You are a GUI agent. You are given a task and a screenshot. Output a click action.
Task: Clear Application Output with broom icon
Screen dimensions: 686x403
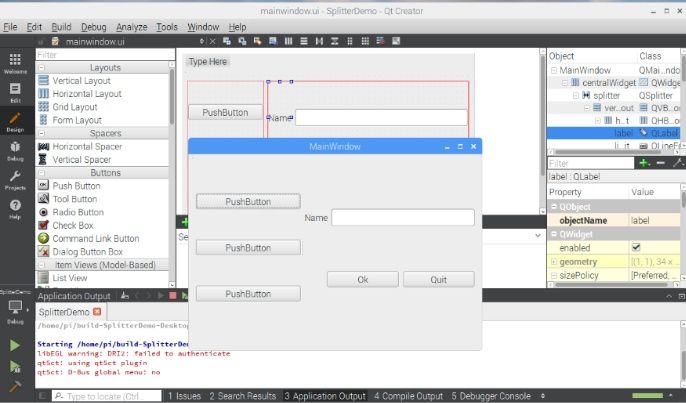pyautogui.click(x=125, y=296)
